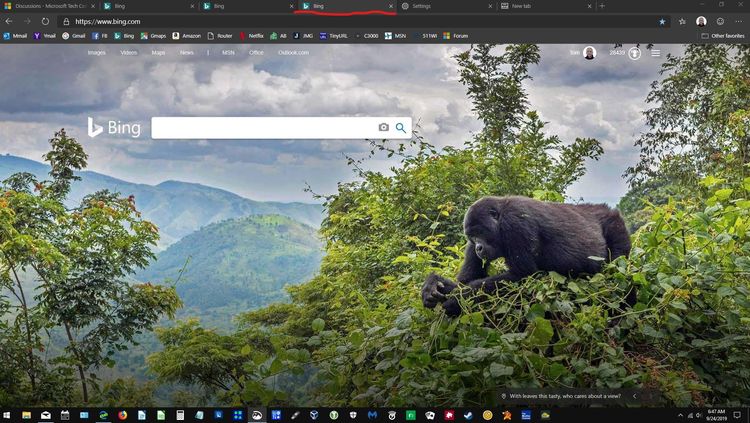Click the Bing logo beside the search box

114,128
